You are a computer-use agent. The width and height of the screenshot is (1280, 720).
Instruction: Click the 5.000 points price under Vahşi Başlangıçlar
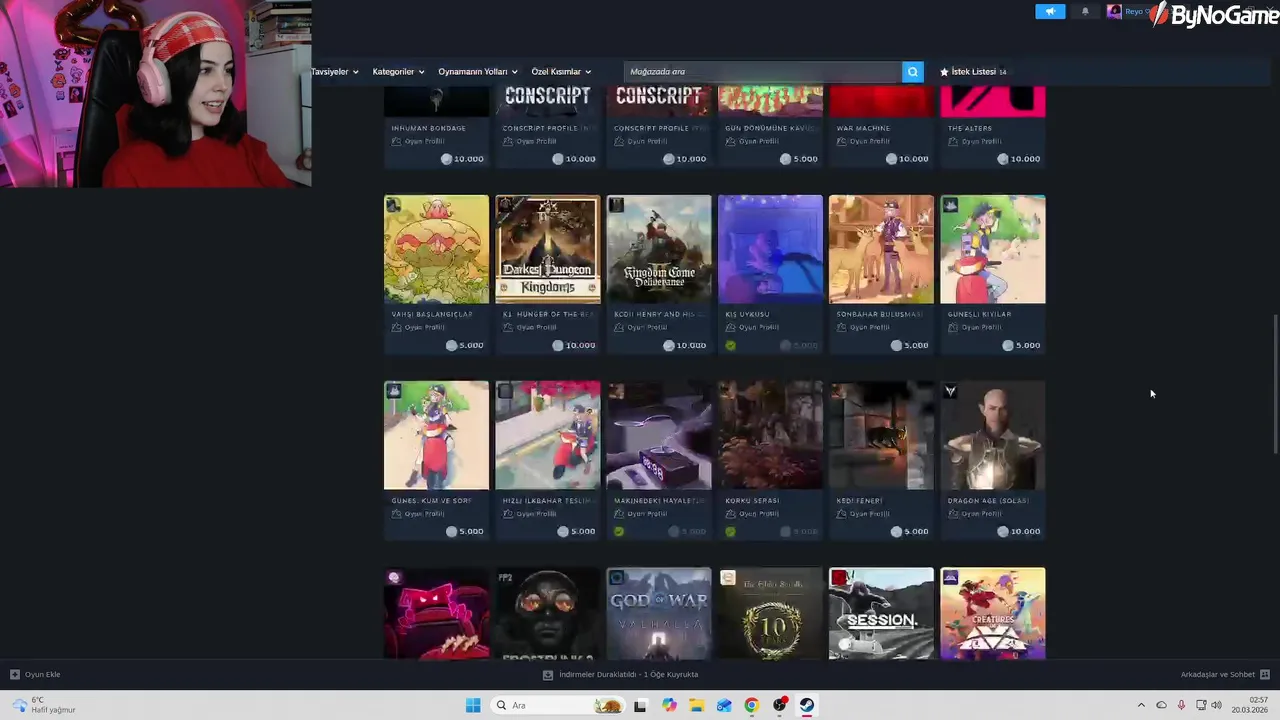click(464, 345)
